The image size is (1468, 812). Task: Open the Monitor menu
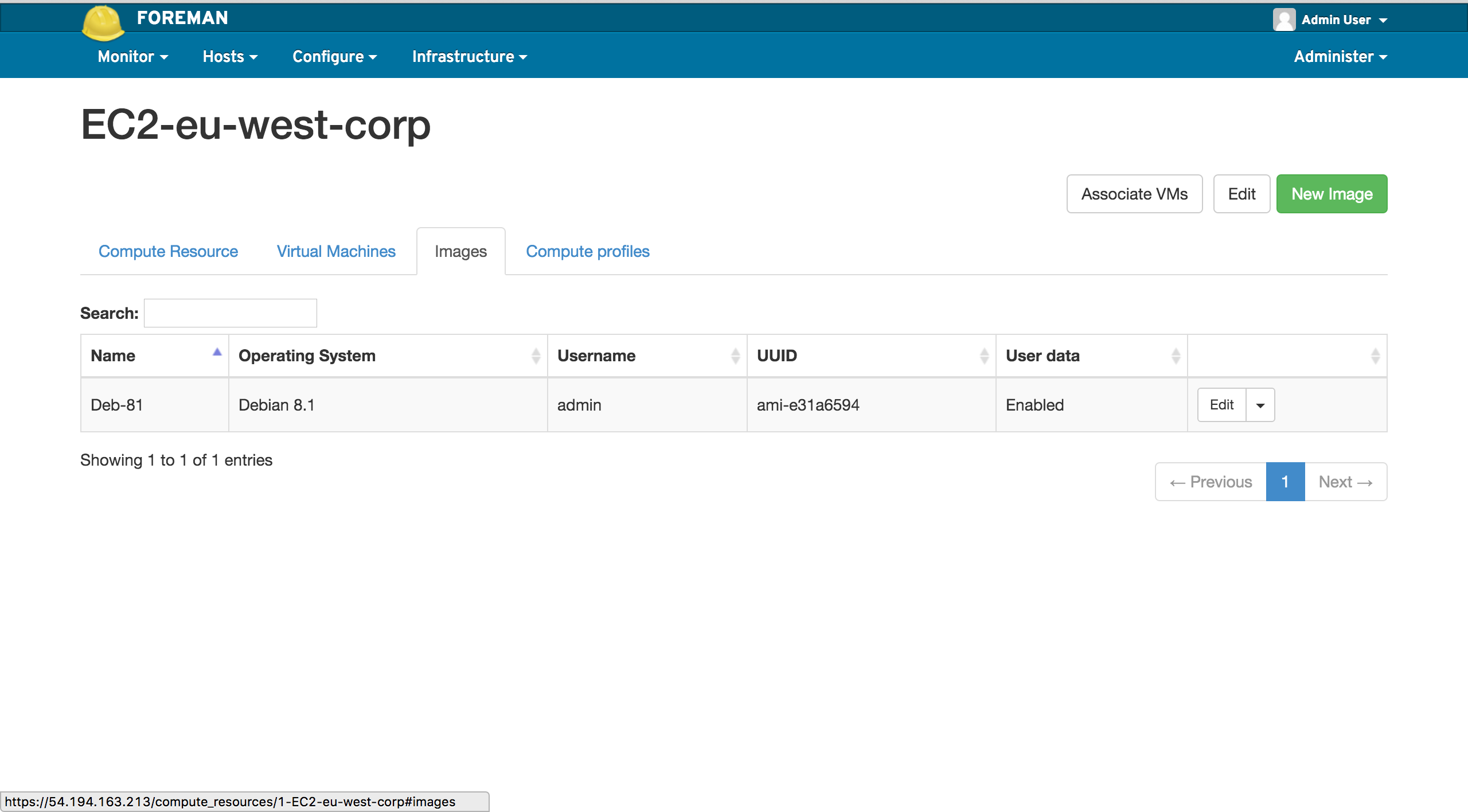coord(132,57)
